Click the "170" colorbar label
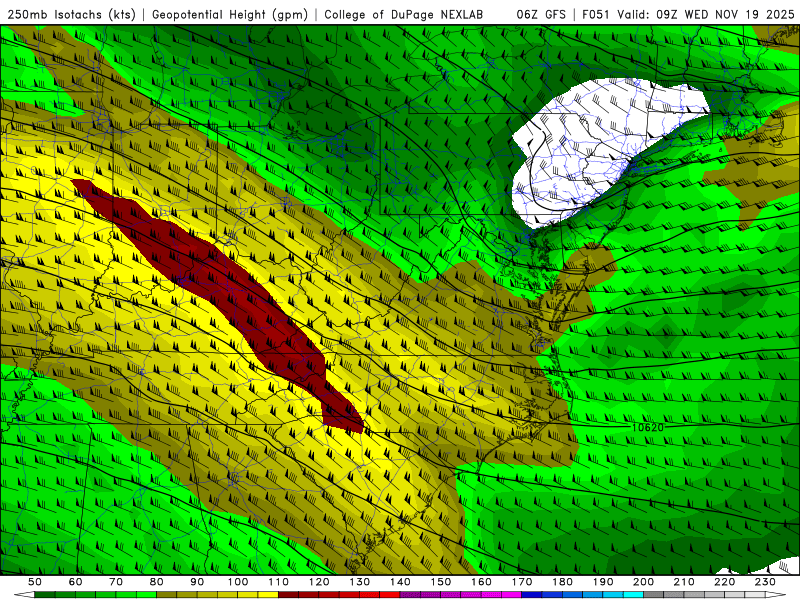This screenshot has height=600, width=800. pos(522,582)
